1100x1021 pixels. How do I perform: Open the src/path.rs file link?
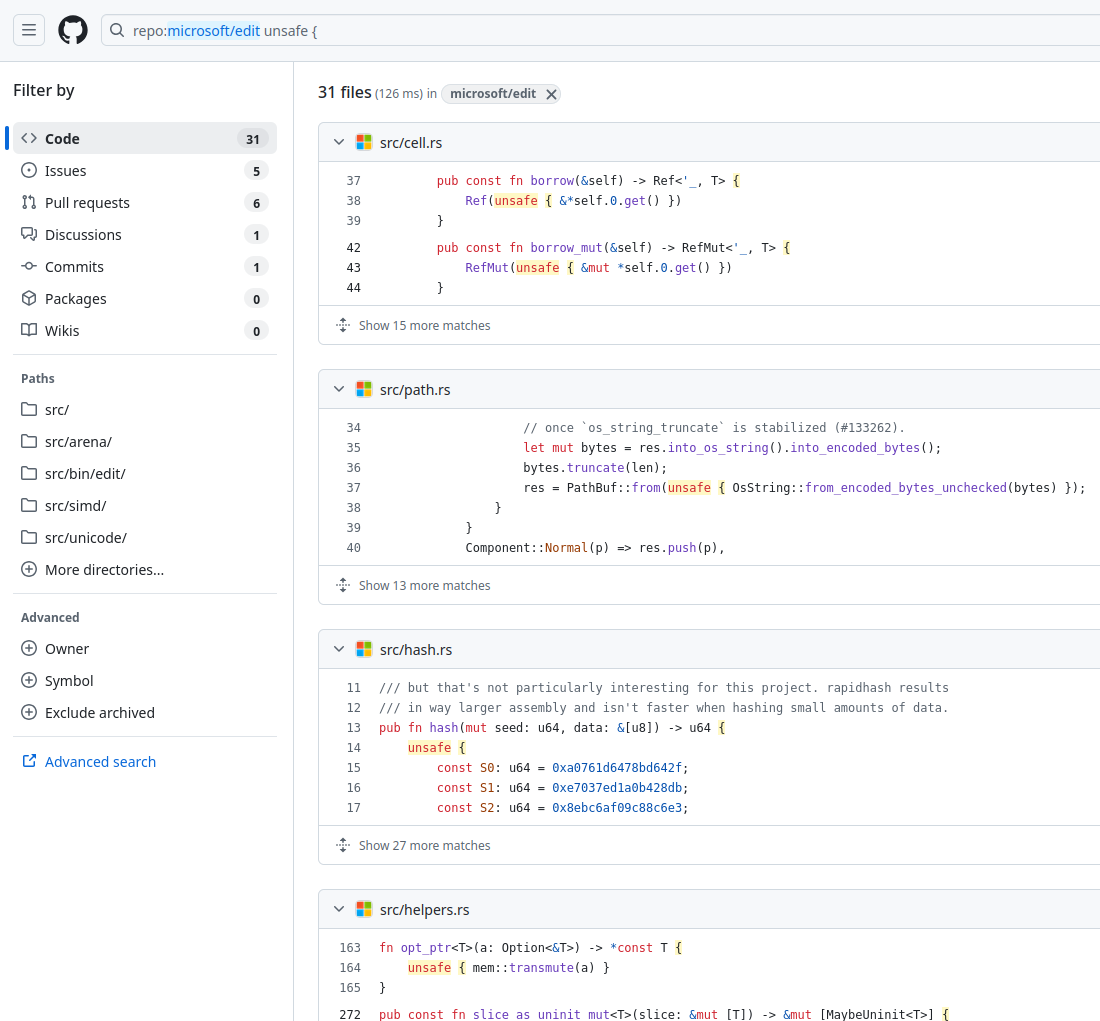pyautogui.click(x=415, y=389)
